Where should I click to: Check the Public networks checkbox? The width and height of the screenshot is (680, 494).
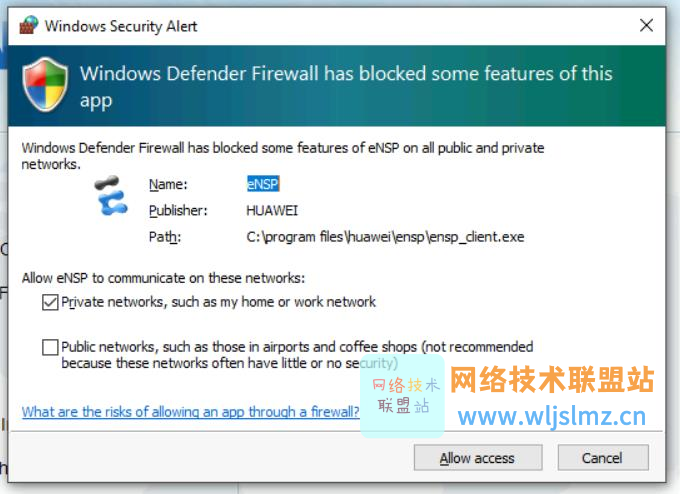pyautogui.click(x=50, y=347)
